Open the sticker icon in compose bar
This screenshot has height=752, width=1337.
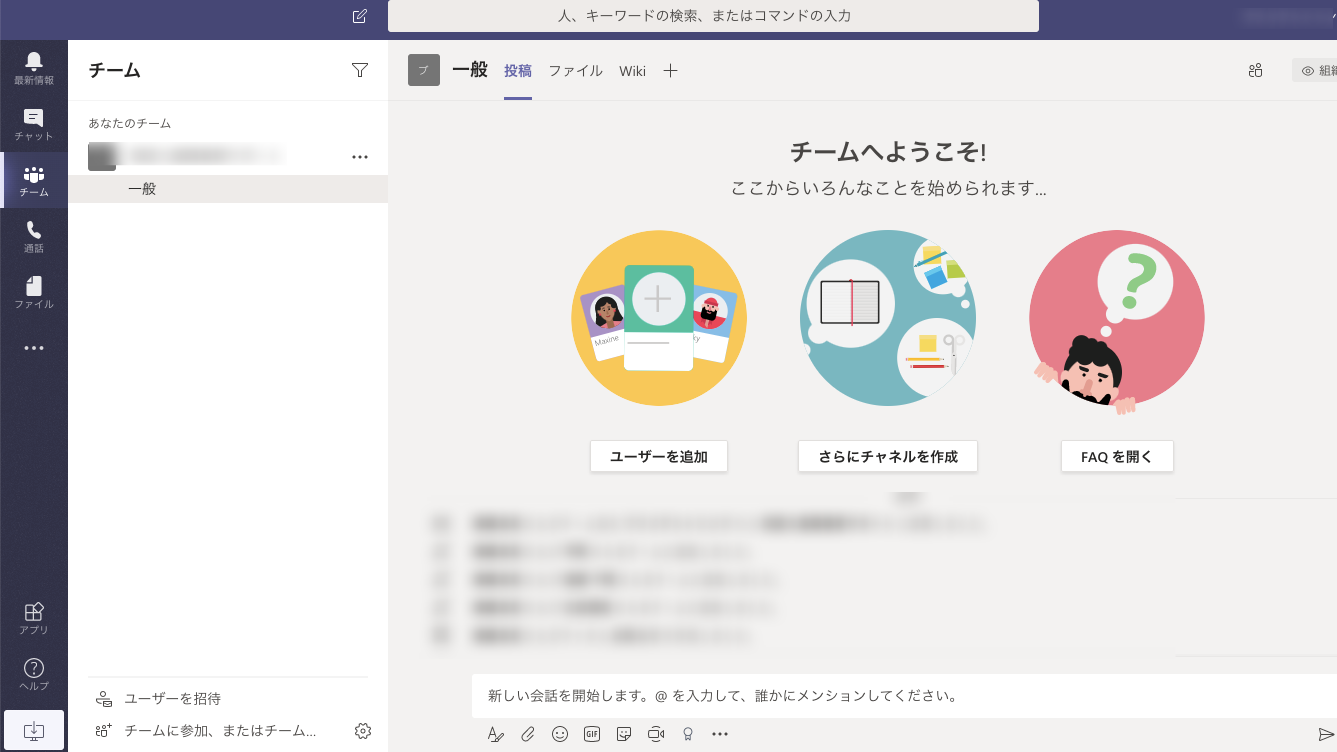pos(624,734)
